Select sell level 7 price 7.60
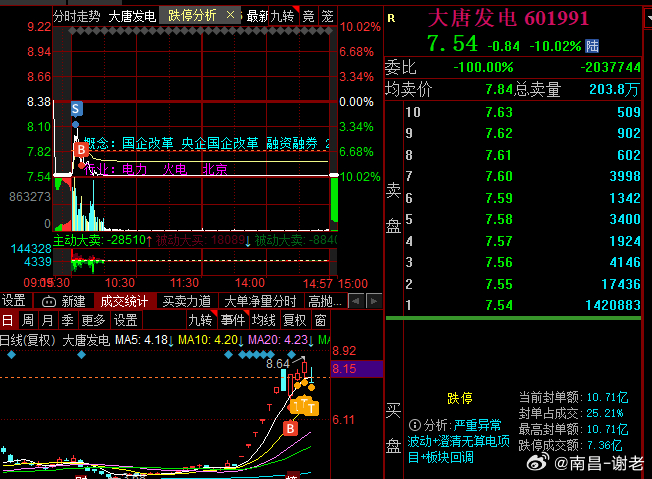Screen dimensions: 652x479 (499, 176)
